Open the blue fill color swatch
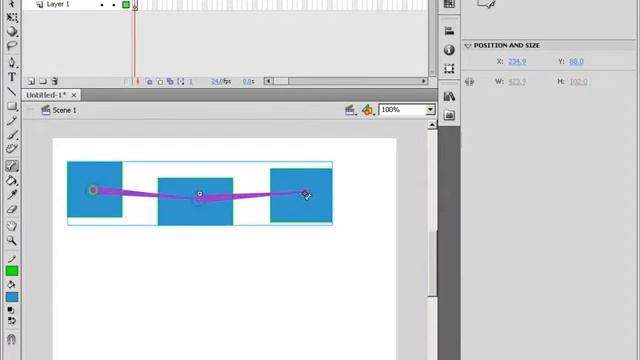Image resolution: width=640 pixels, height=360 pixels. pyautogui.click(x=12, y=297)
